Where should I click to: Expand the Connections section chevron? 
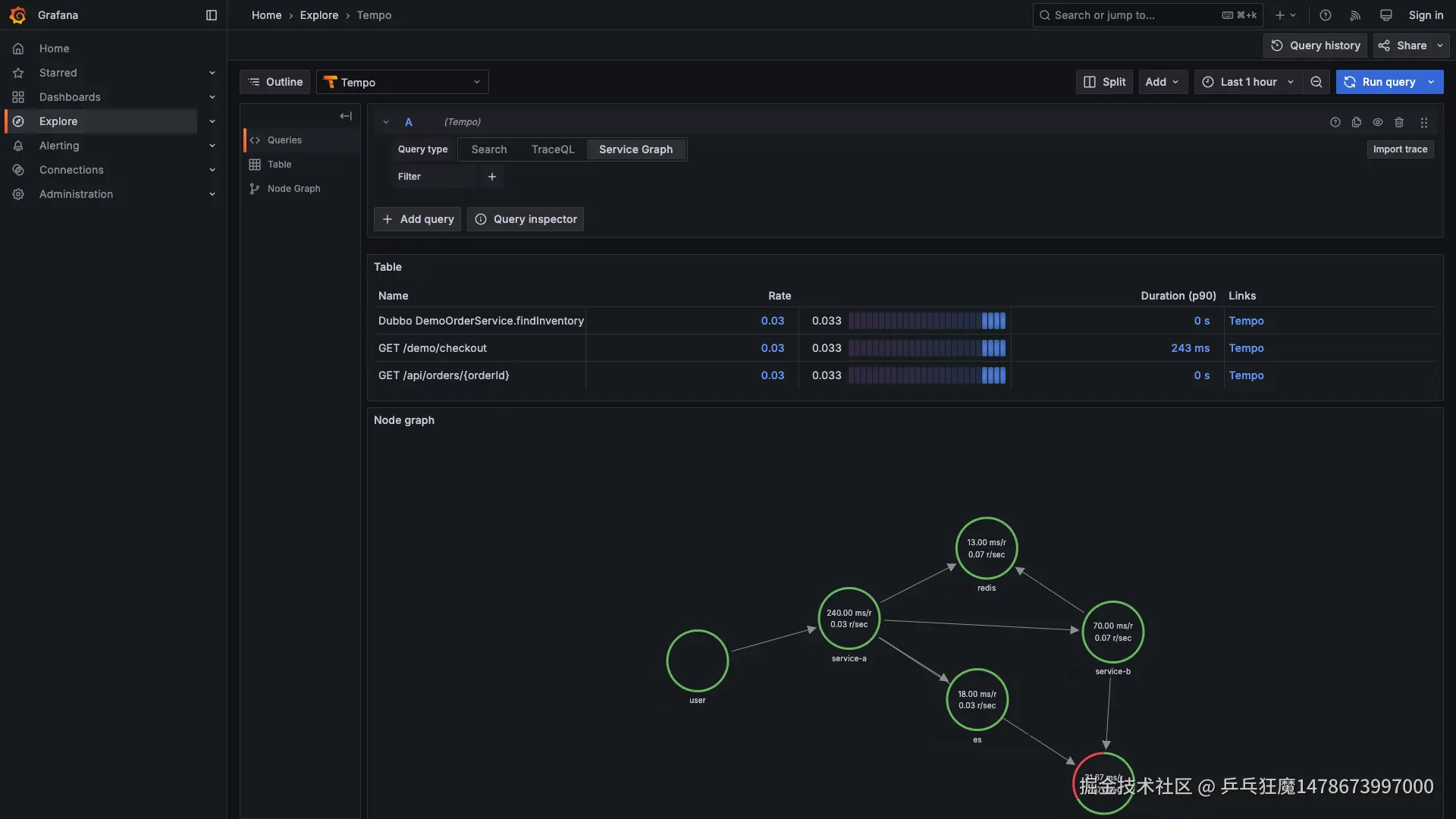coord(212,170)
